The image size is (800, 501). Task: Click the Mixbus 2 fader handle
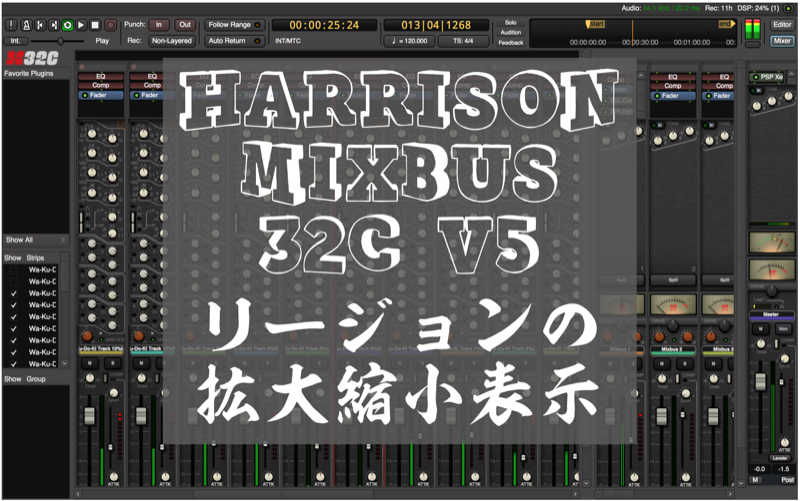pyautogui.click(x=661, y=416)
